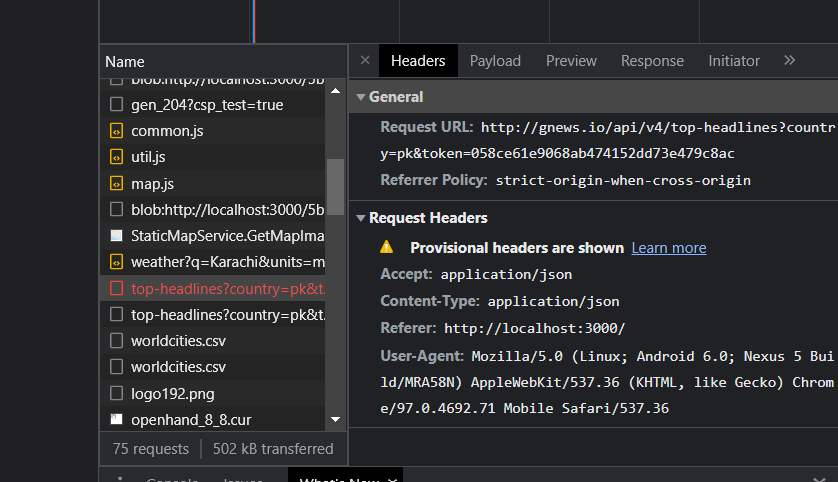Select the blob:http://localhost:3000/5b request row
Screen dimensions: 838x482
[x=213, y=209]
